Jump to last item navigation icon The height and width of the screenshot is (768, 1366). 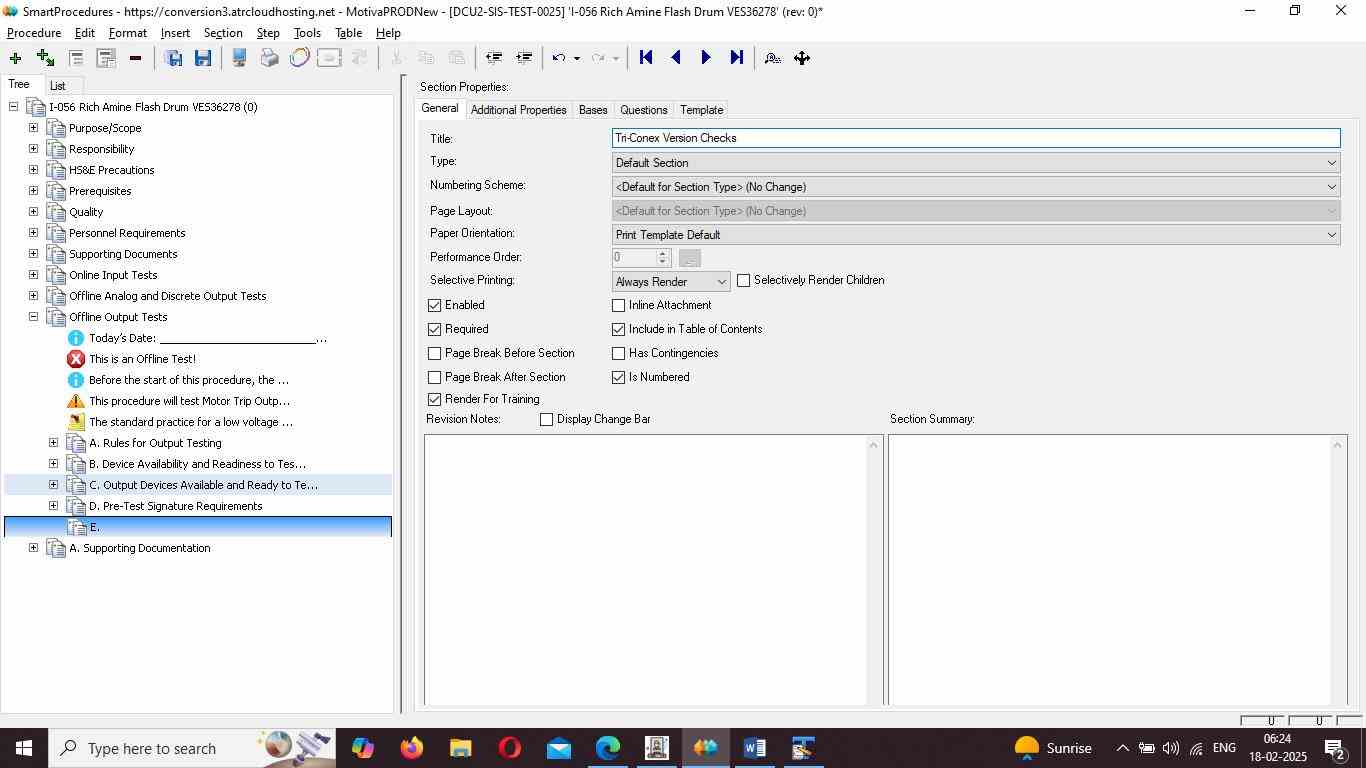point(737,58)
